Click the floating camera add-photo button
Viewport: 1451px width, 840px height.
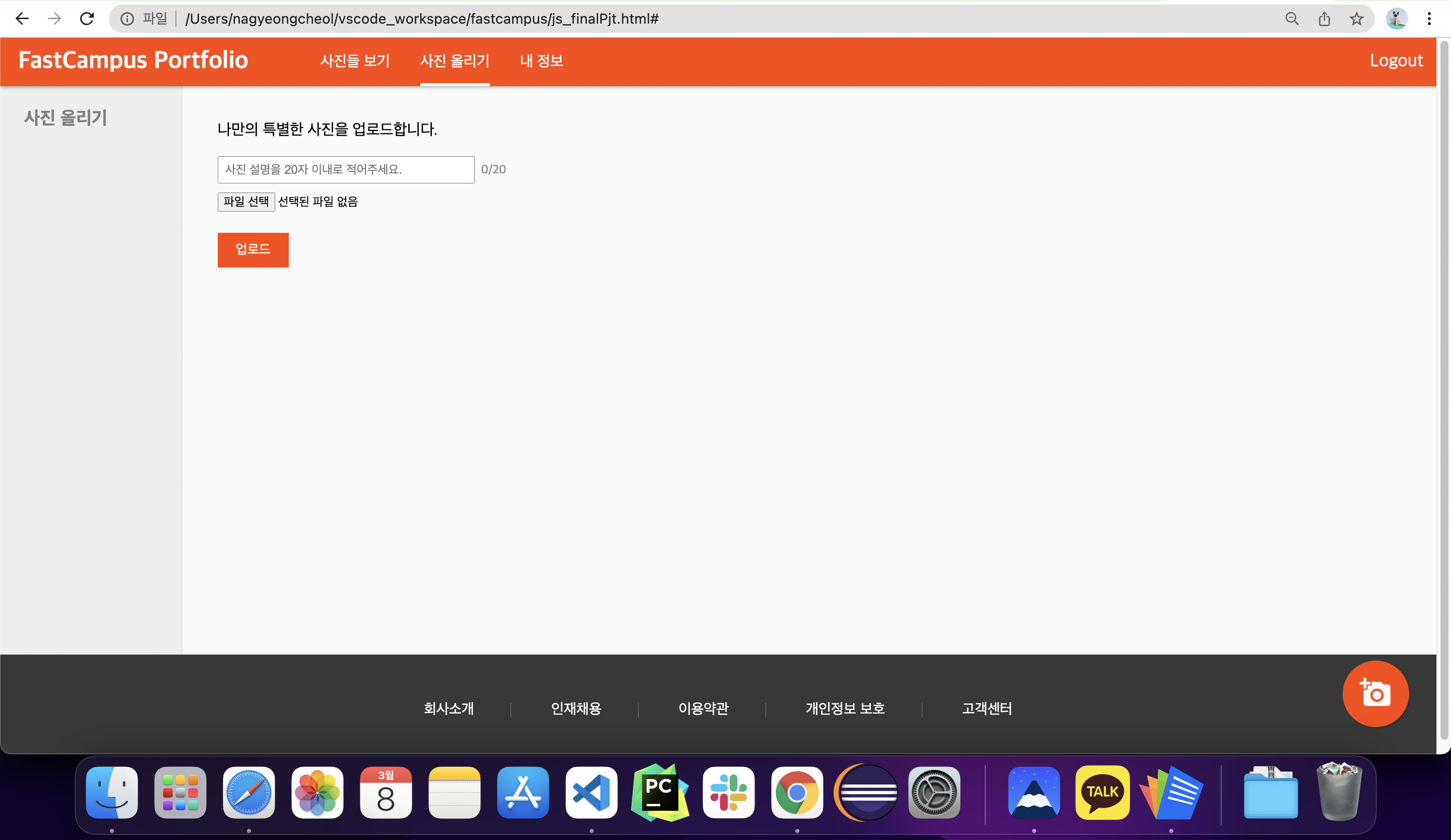click(1375, 693)
